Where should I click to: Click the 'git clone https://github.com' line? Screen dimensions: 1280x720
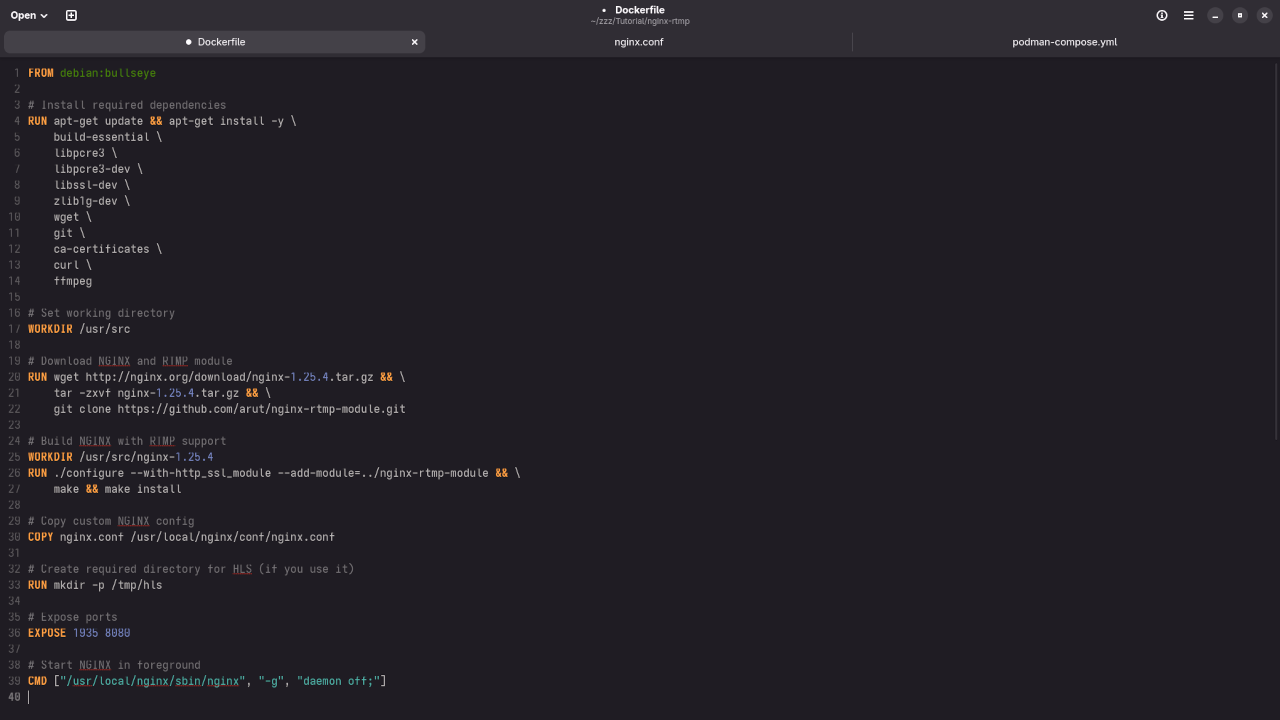coord(230,409)
